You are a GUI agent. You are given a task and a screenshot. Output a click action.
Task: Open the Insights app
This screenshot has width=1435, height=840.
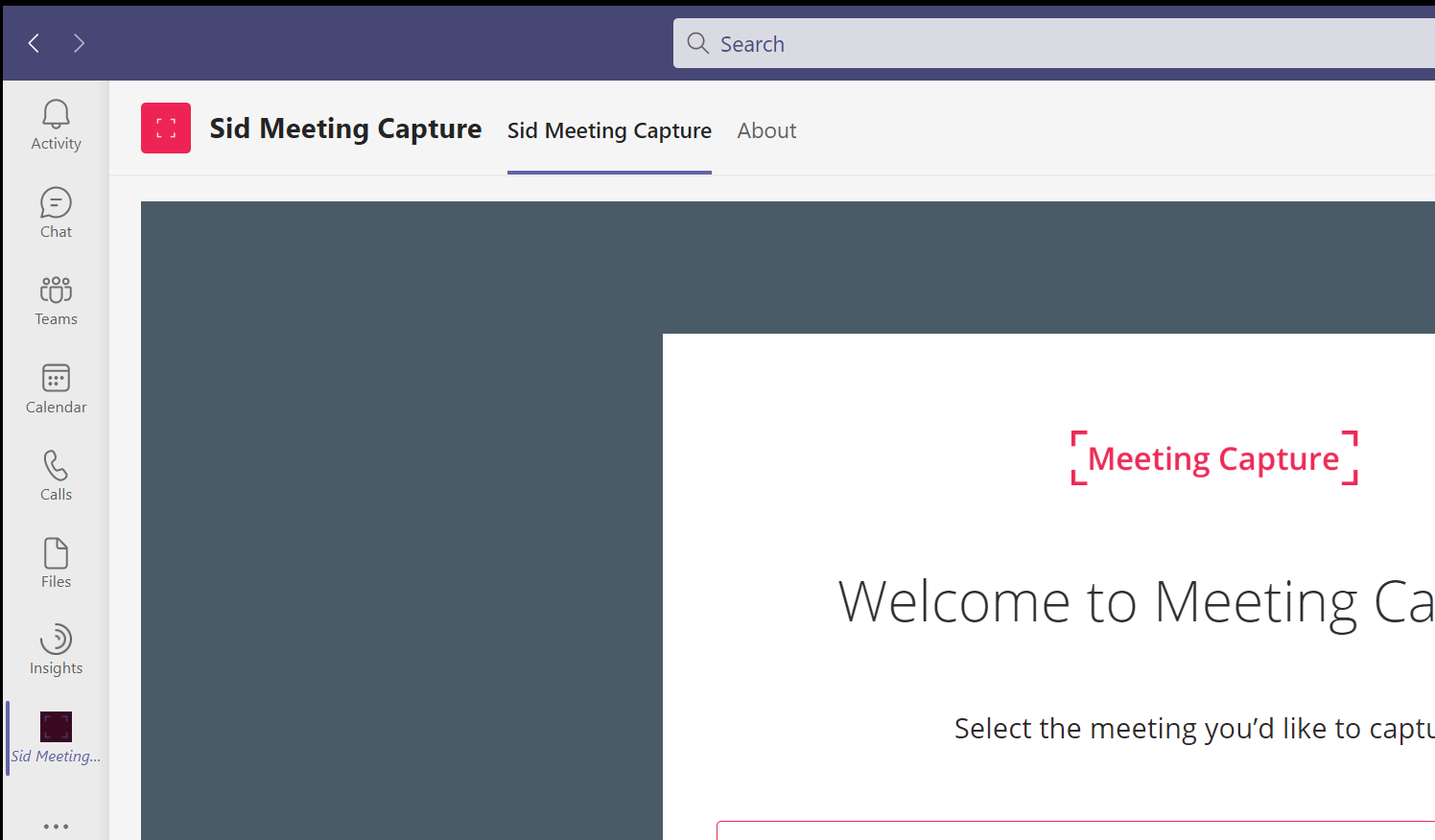point(56,650)
